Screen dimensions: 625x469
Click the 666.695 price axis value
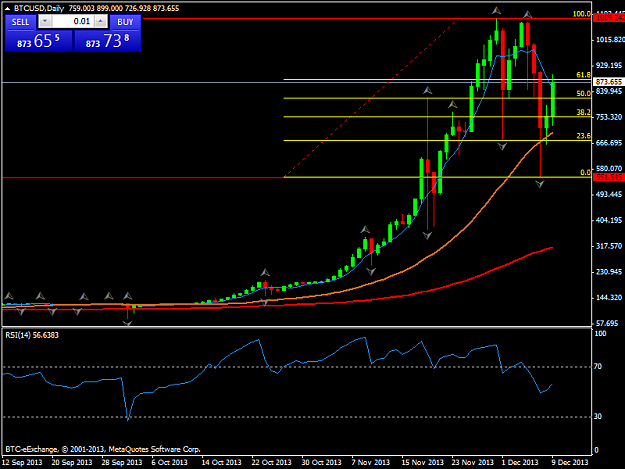(610, 143)
